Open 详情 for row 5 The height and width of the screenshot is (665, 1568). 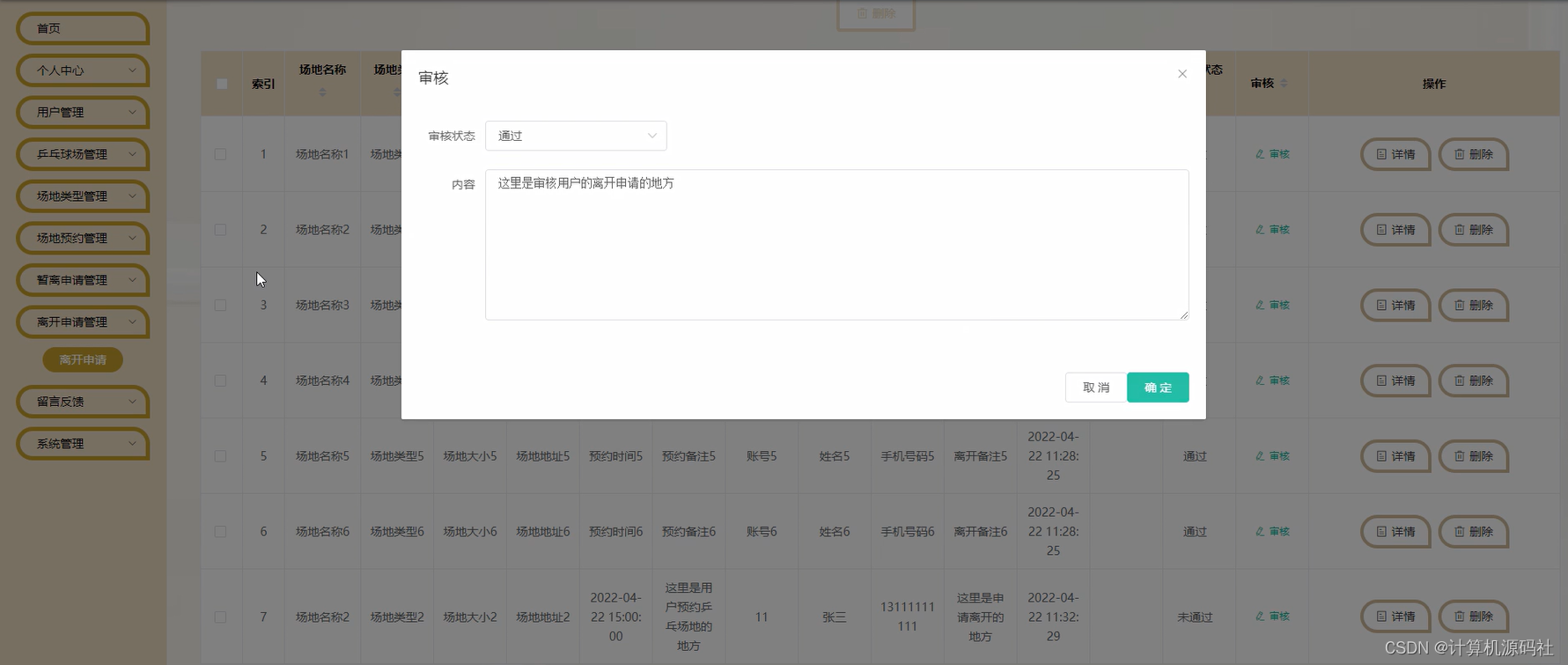click(x=1395, y=456)
